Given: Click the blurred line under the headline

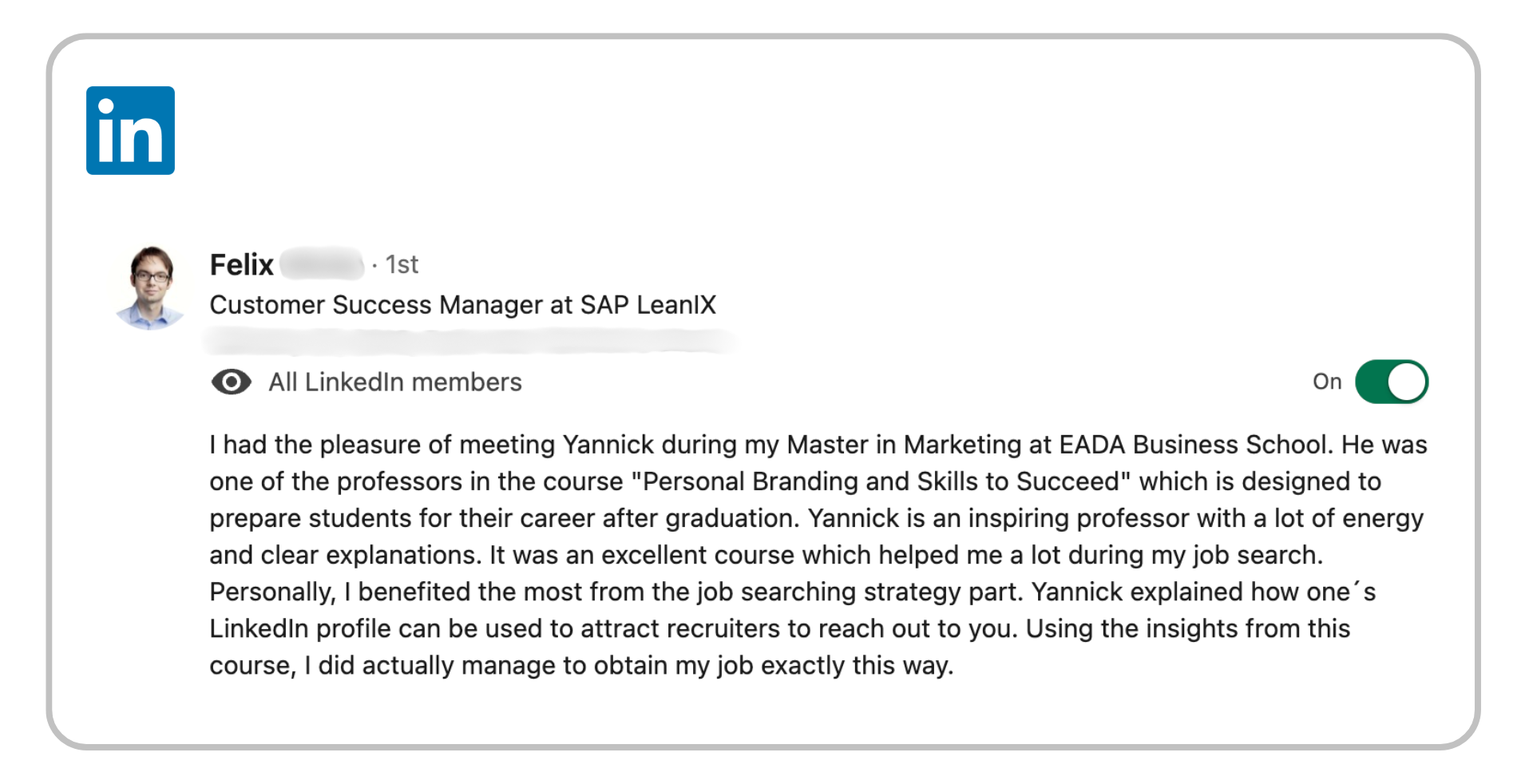Looking at the screenshot, I should [x=469, y=342].
